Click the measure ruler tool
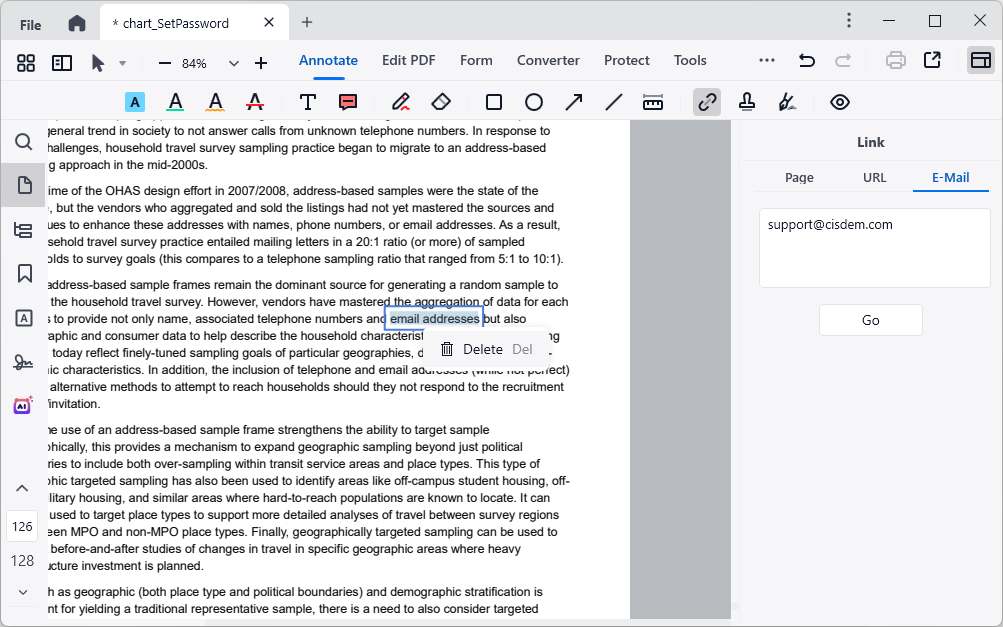 653,102
